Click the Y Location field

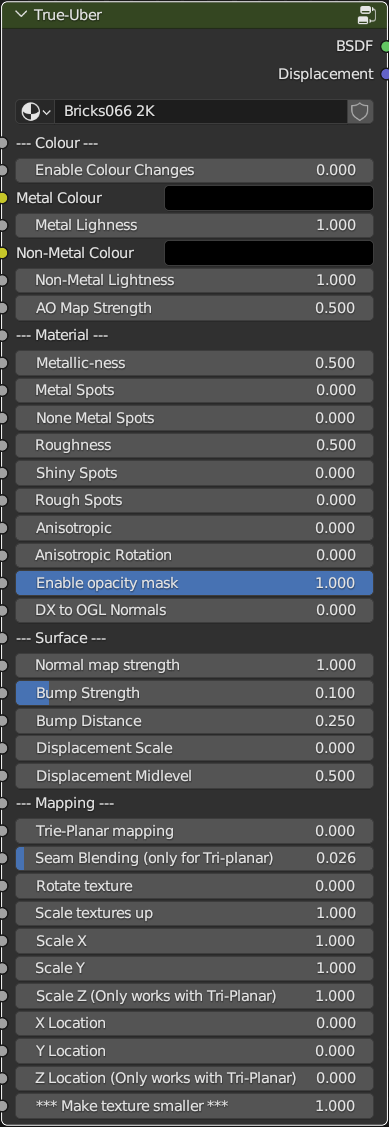194,1051
